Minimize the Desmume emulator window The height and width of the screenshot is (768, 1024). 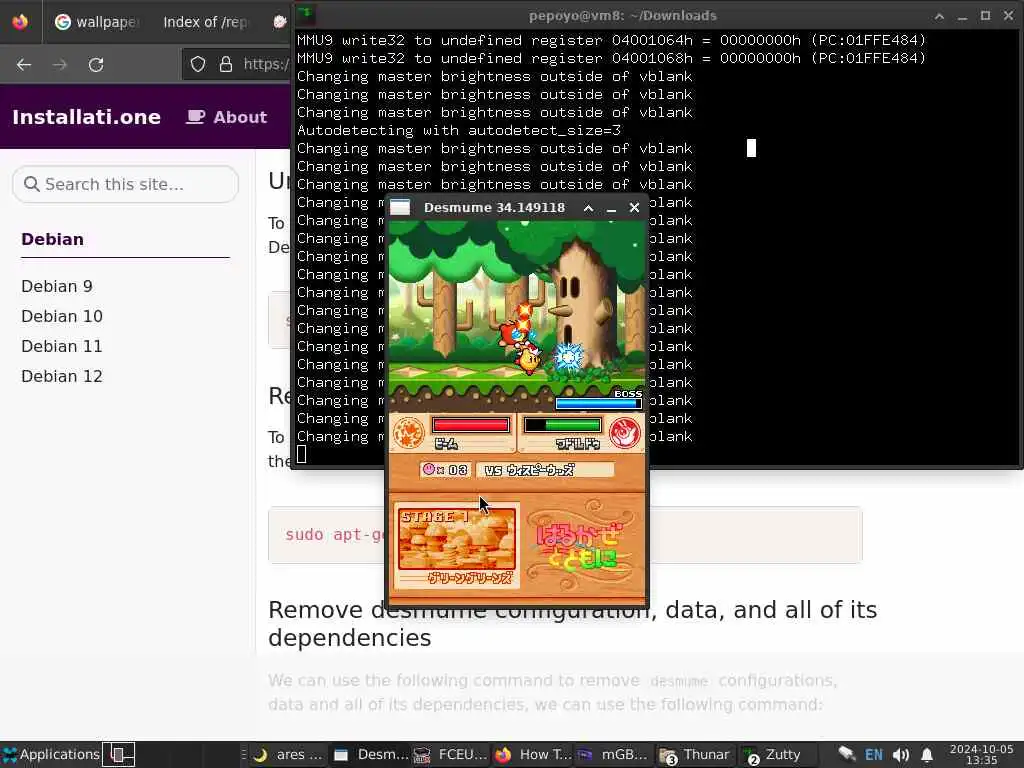pyautogui.click(x=611, y=208)
